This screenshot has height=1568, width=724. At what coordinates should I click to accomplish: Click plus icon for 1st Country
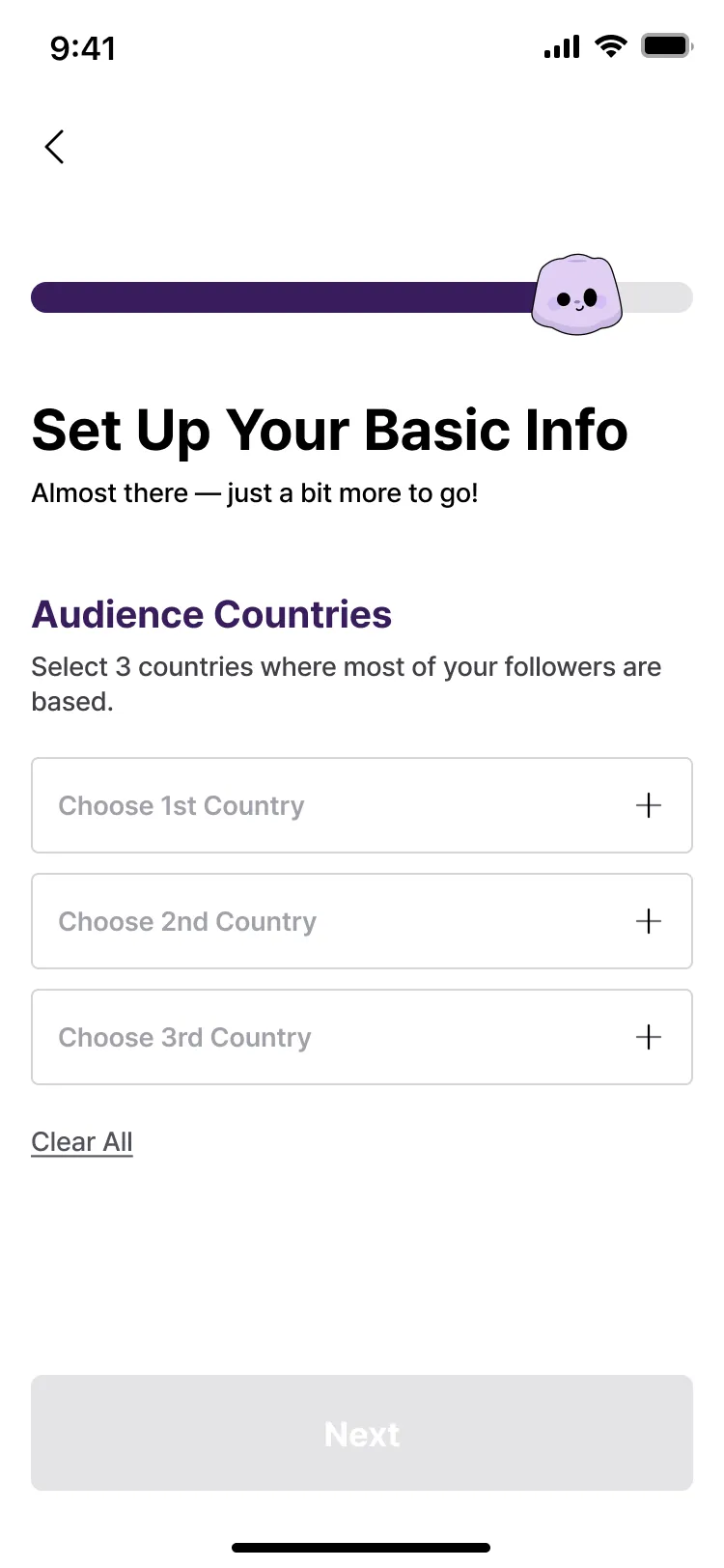point(649,805)
